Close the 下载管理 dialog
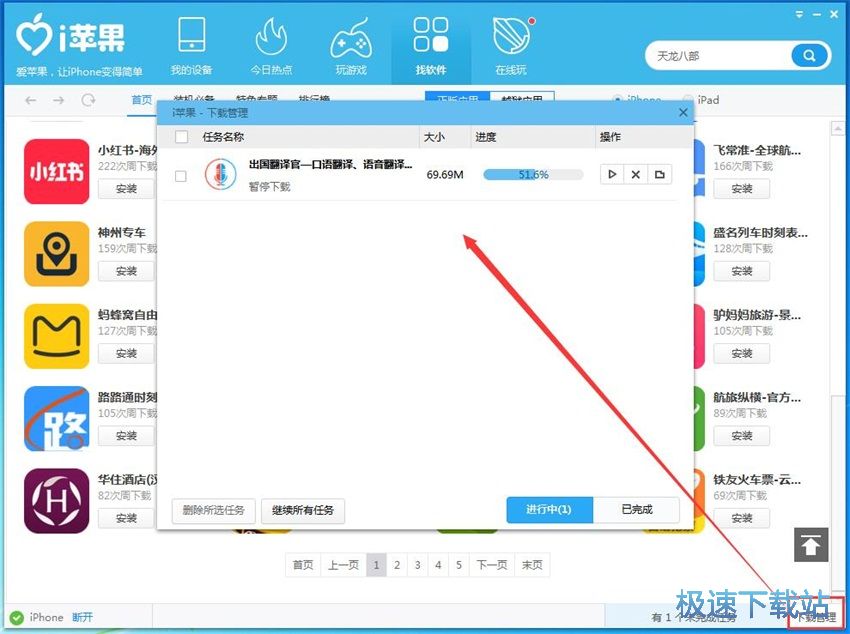 (683, 112)
